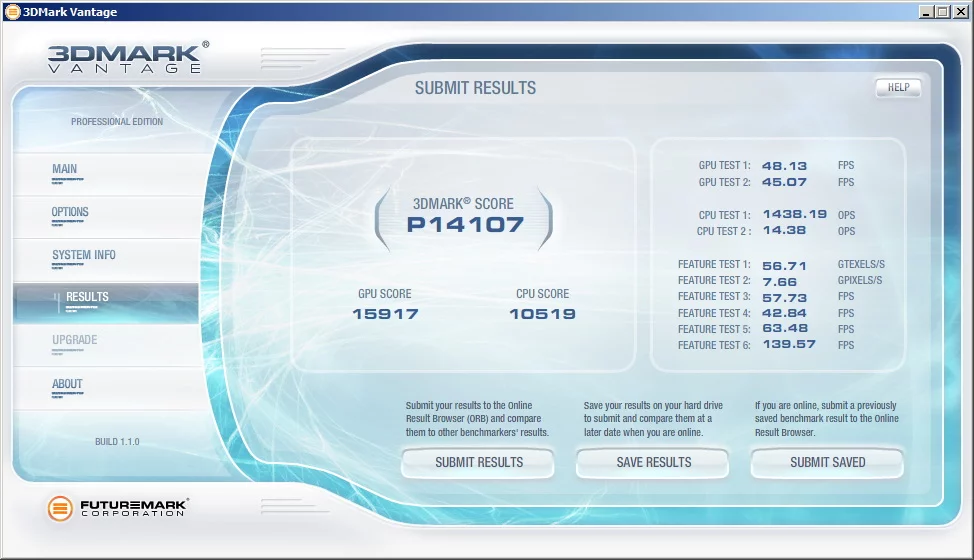The image size is (974, 560).
Task: Click the 3DMark Vantage title bar icon
Action: [12, 11]
